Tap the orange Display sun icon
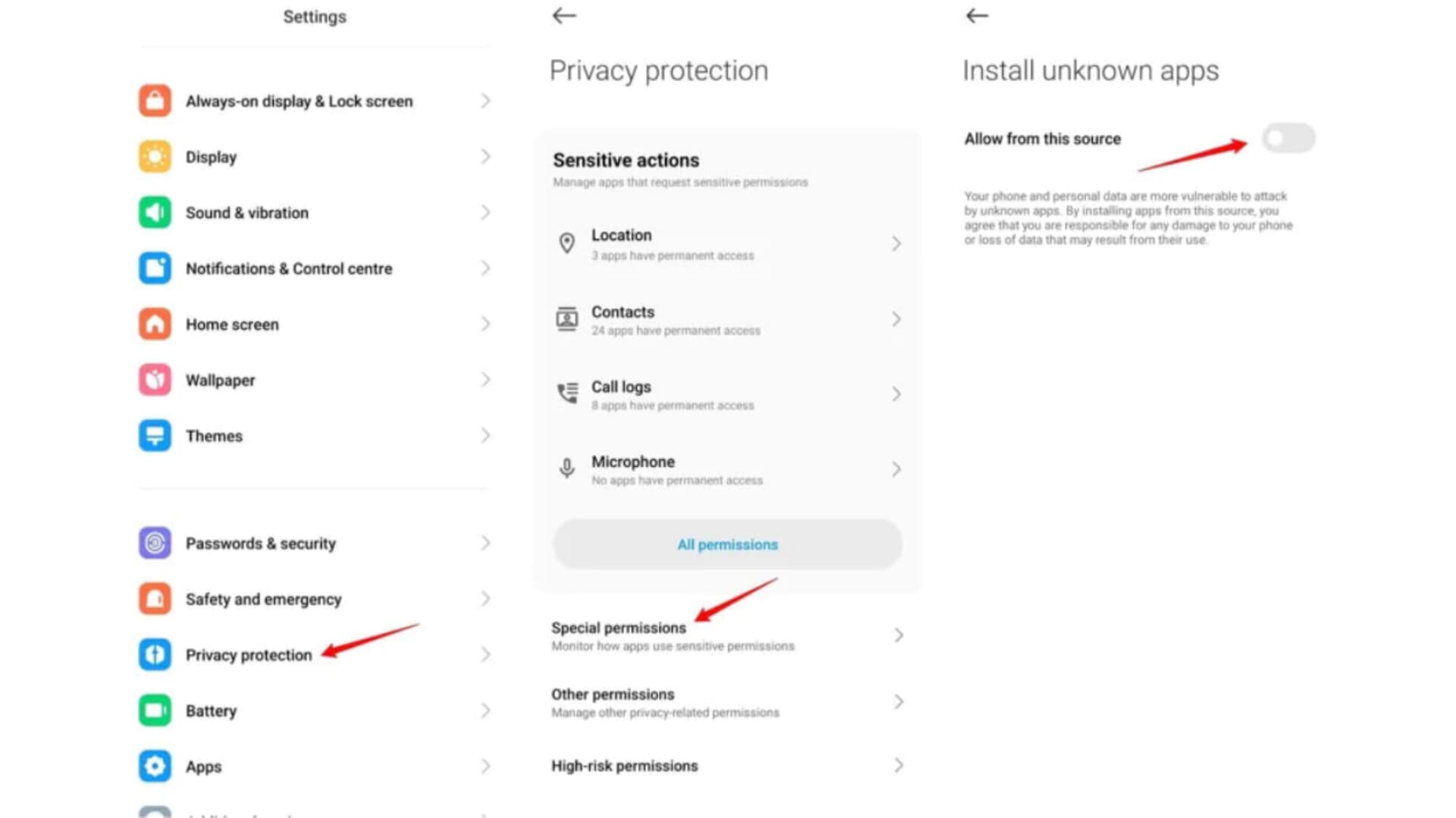This screenshot has width=1456, height=818. click(155, 157)
